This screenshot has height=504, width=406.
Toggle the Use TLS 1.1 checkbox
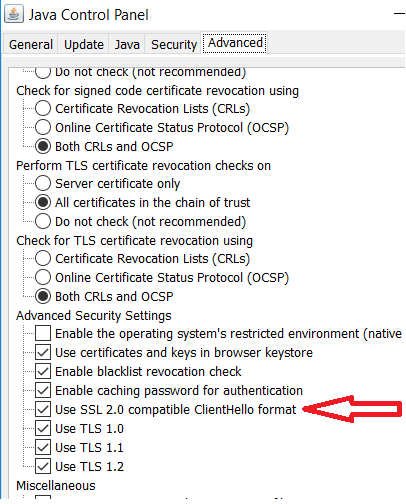tap(43, 447)
